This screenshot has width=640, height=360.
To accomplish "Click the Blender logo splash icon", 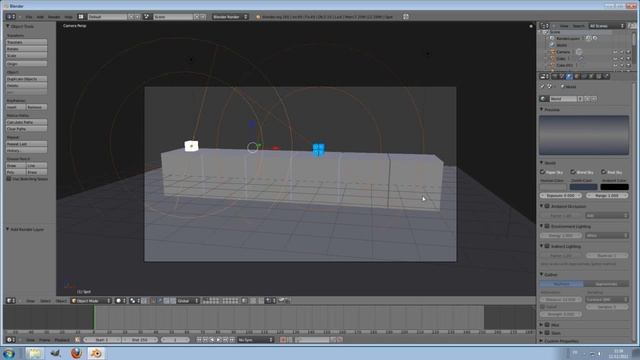I will click(x=258, y=17).
